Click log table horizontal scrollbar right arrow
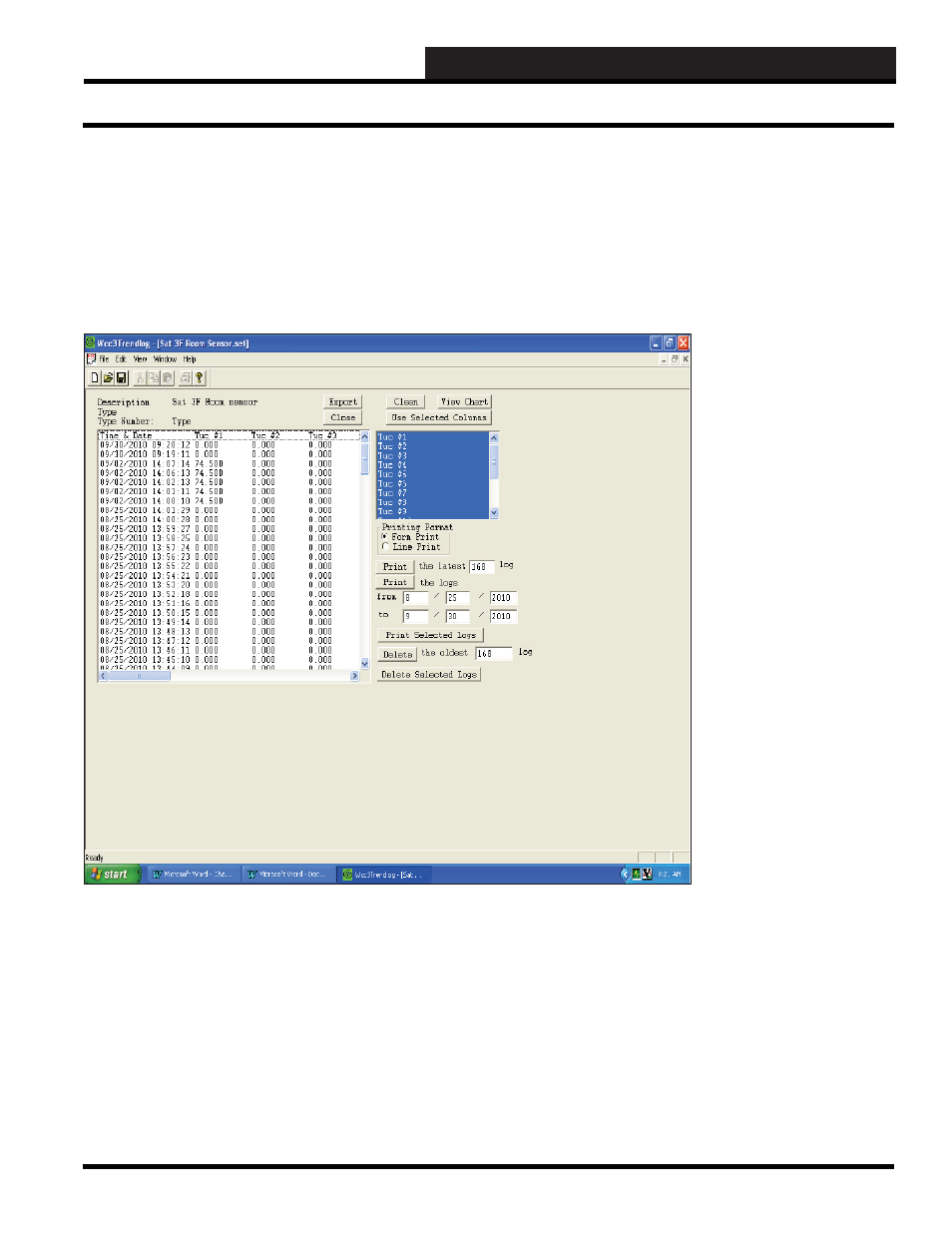 click(x=354, y=677)
